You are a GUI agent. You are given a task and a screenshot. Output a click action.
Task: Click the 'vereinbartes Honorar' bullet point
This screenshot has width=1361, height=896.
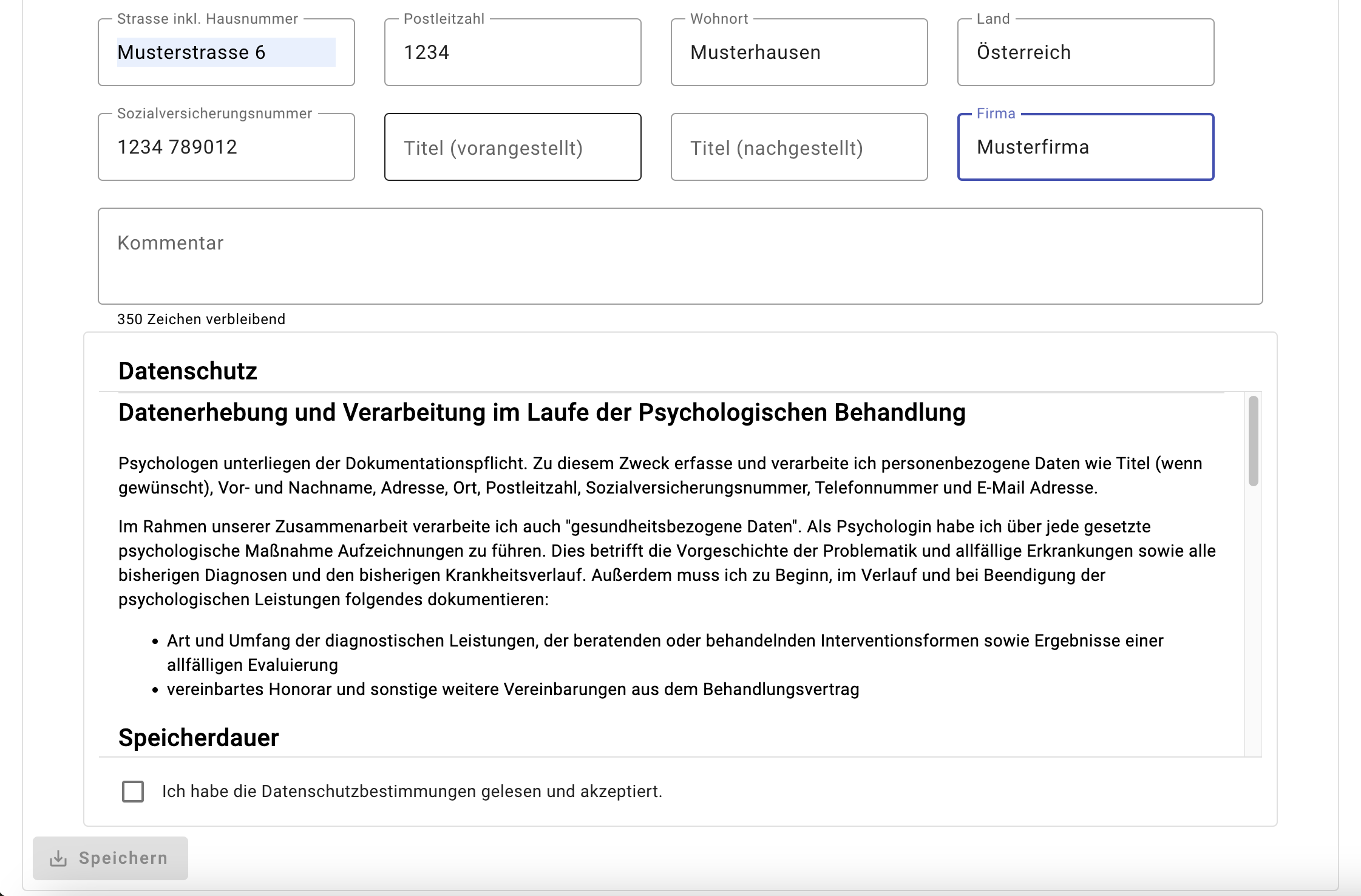point(513,690)
